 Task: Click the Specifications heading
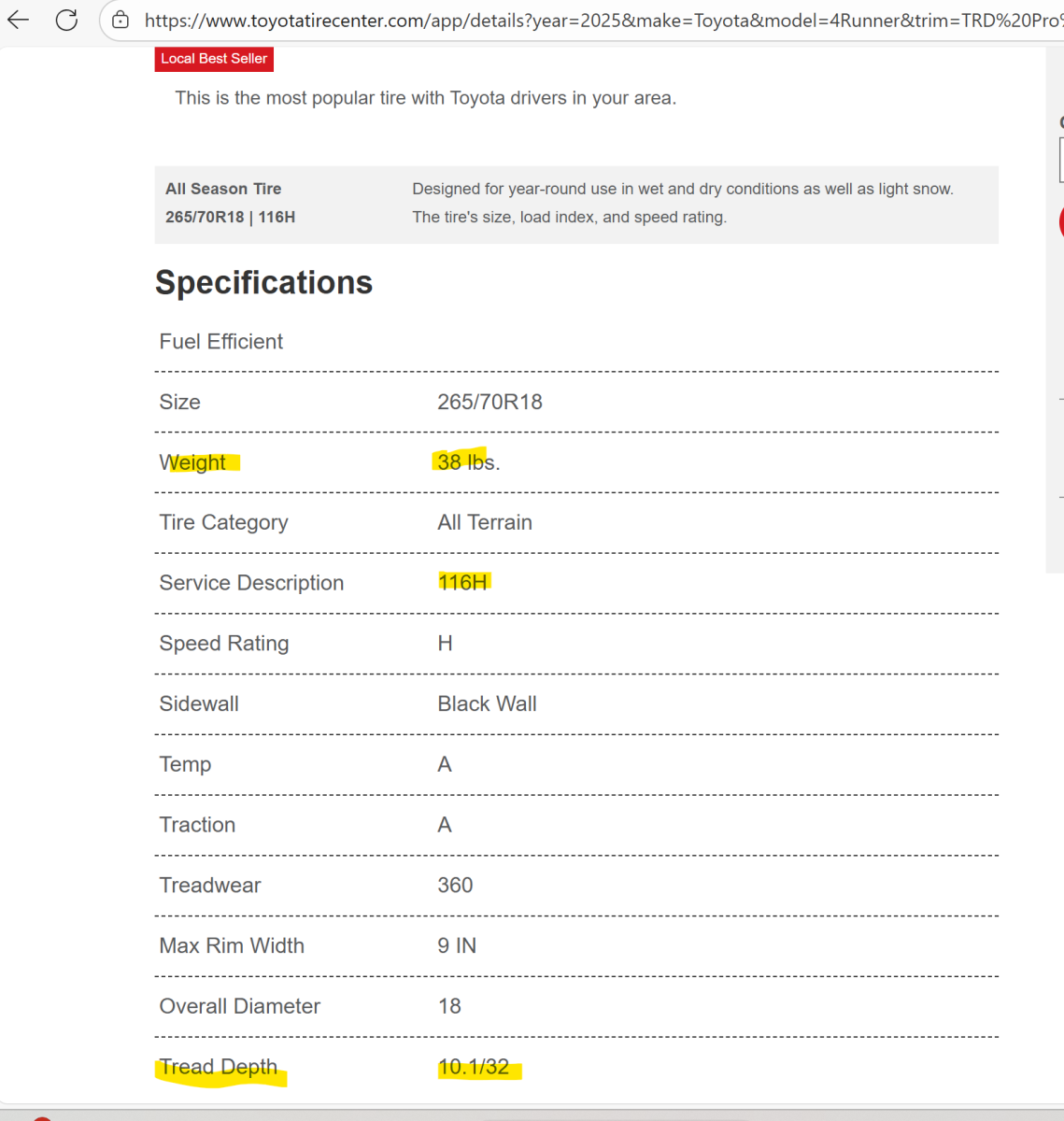pos(263,282)
